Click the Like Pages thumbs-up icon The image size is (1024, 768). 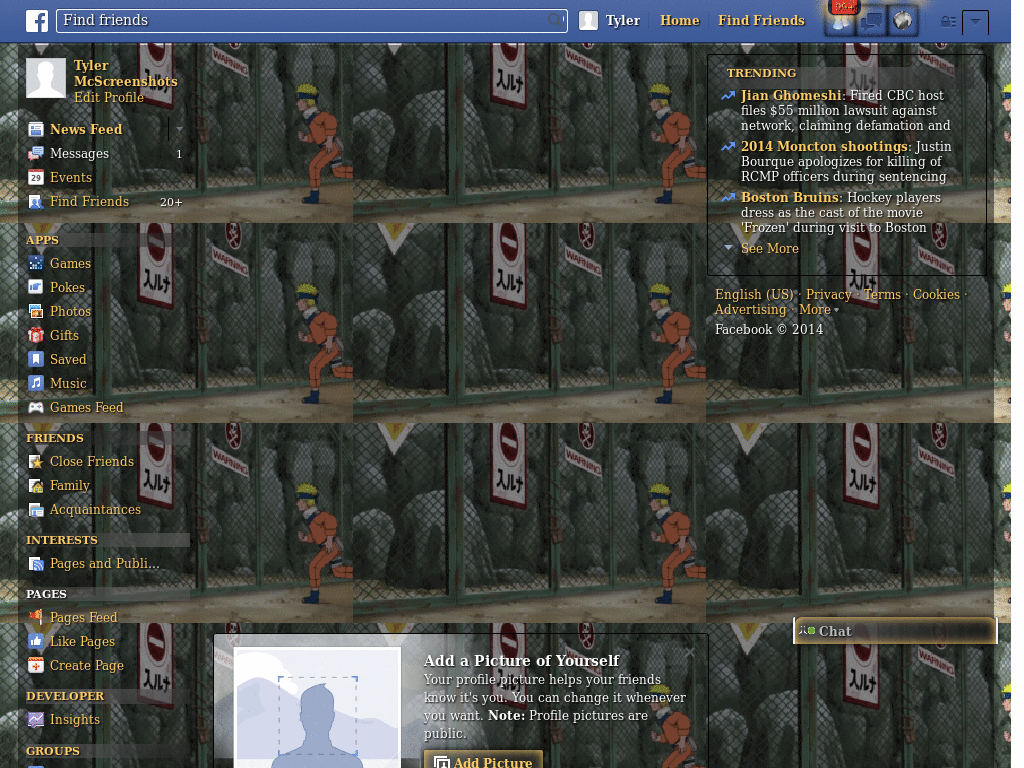tap(36, 641)
